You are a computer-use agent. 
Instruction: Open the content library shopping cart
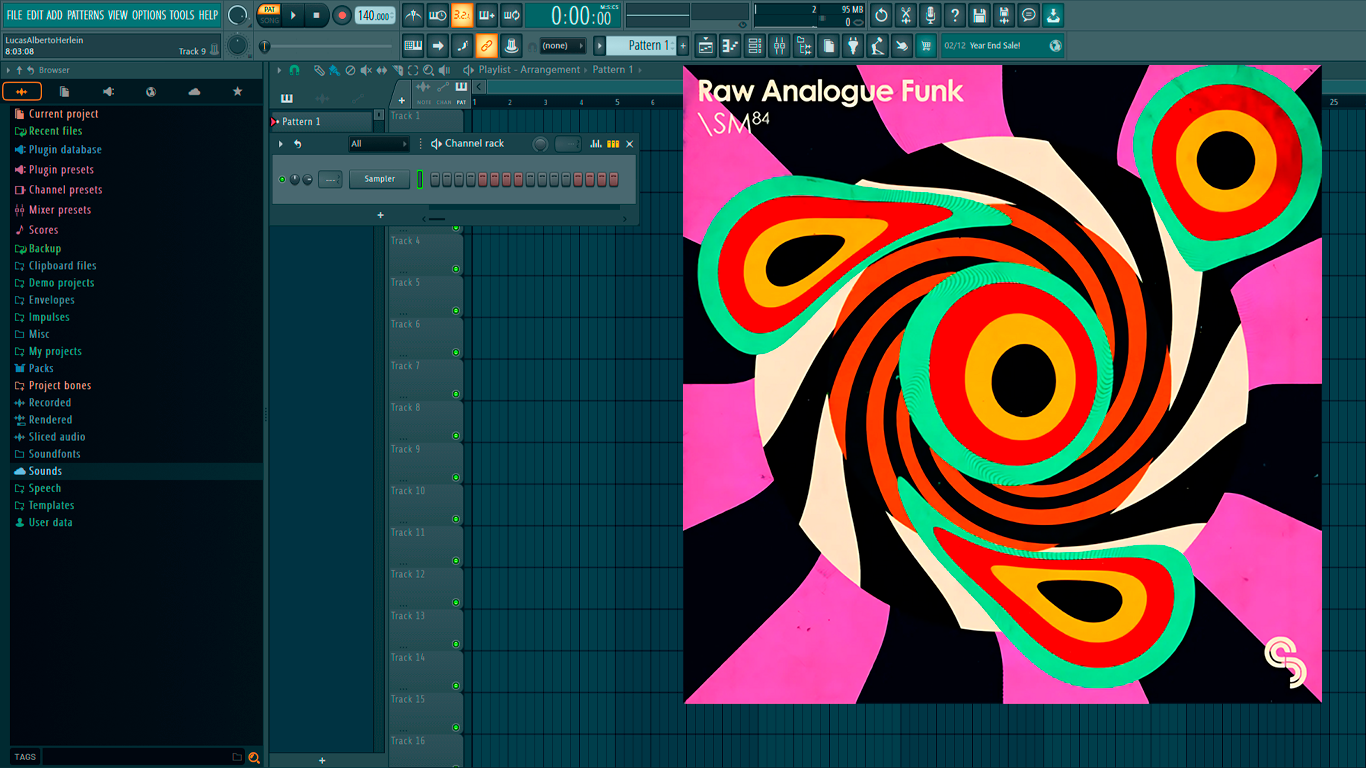coord(926,45)
